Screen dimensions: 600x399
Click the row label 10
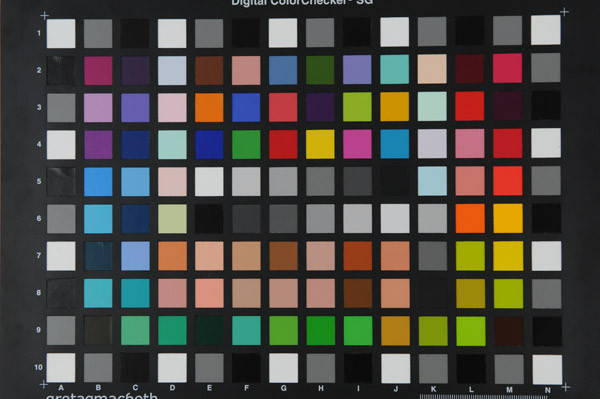[38, 367]
